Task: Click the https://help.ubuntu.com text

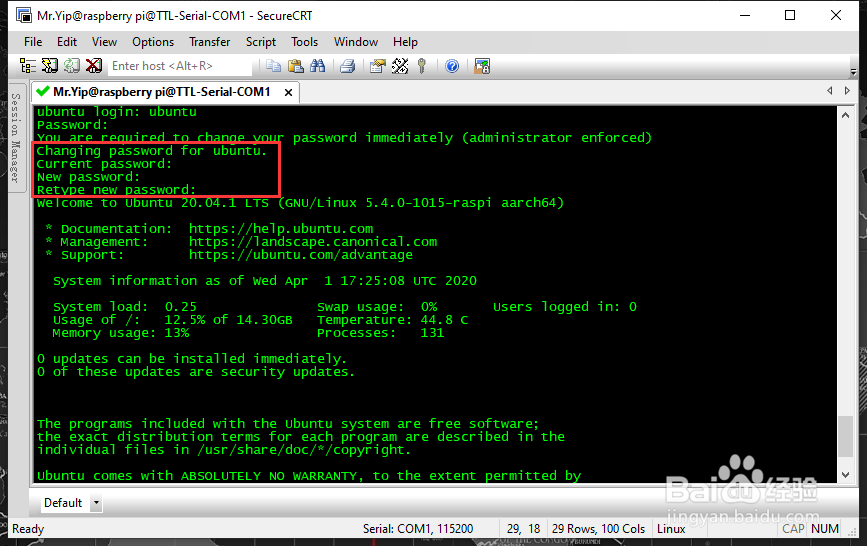Action: point(281,228)
